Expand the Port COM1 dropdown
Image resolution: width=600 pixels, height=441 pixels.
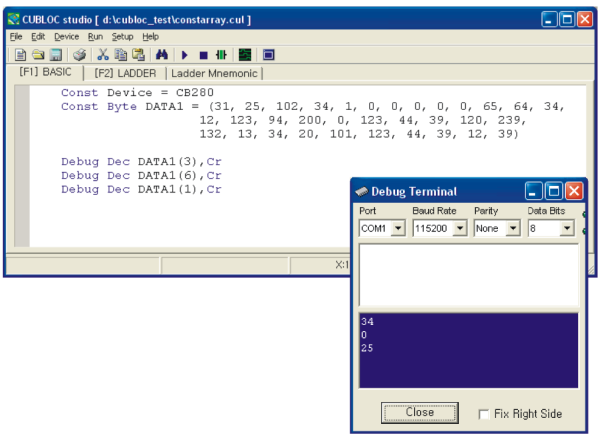click(x=399, y=228)
